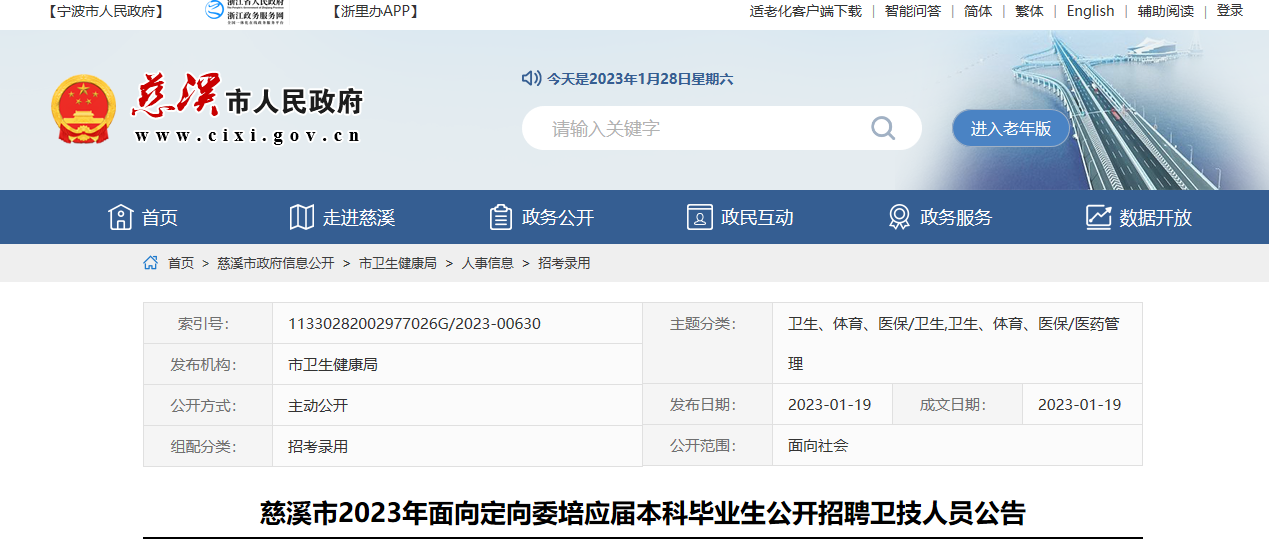
Task: Switch to 繁体 traditional Chinese
Action: [1029, 11]
